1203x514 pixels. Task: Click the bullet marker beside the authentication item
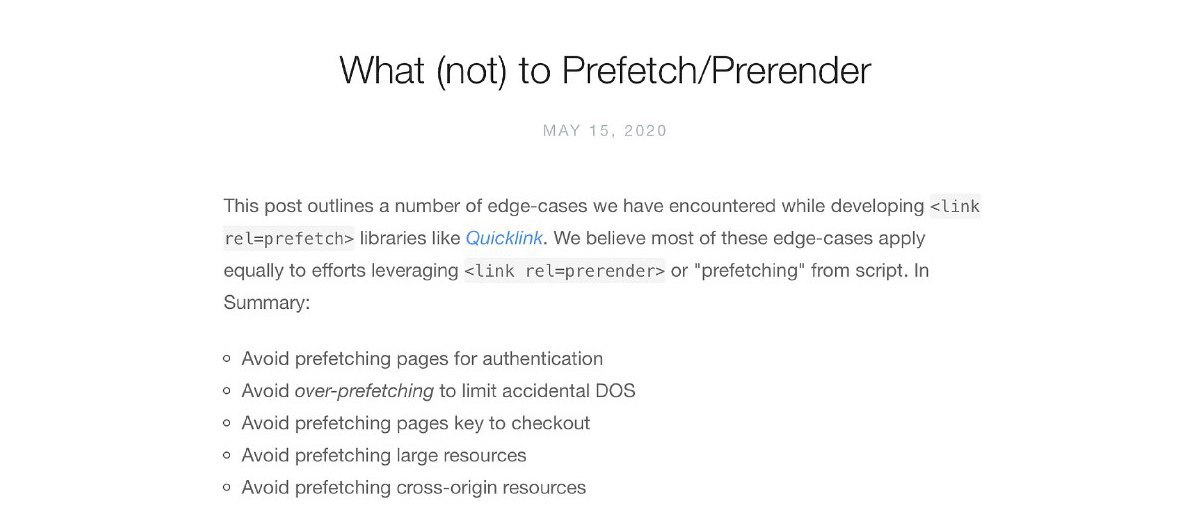(x=228, y=359)
